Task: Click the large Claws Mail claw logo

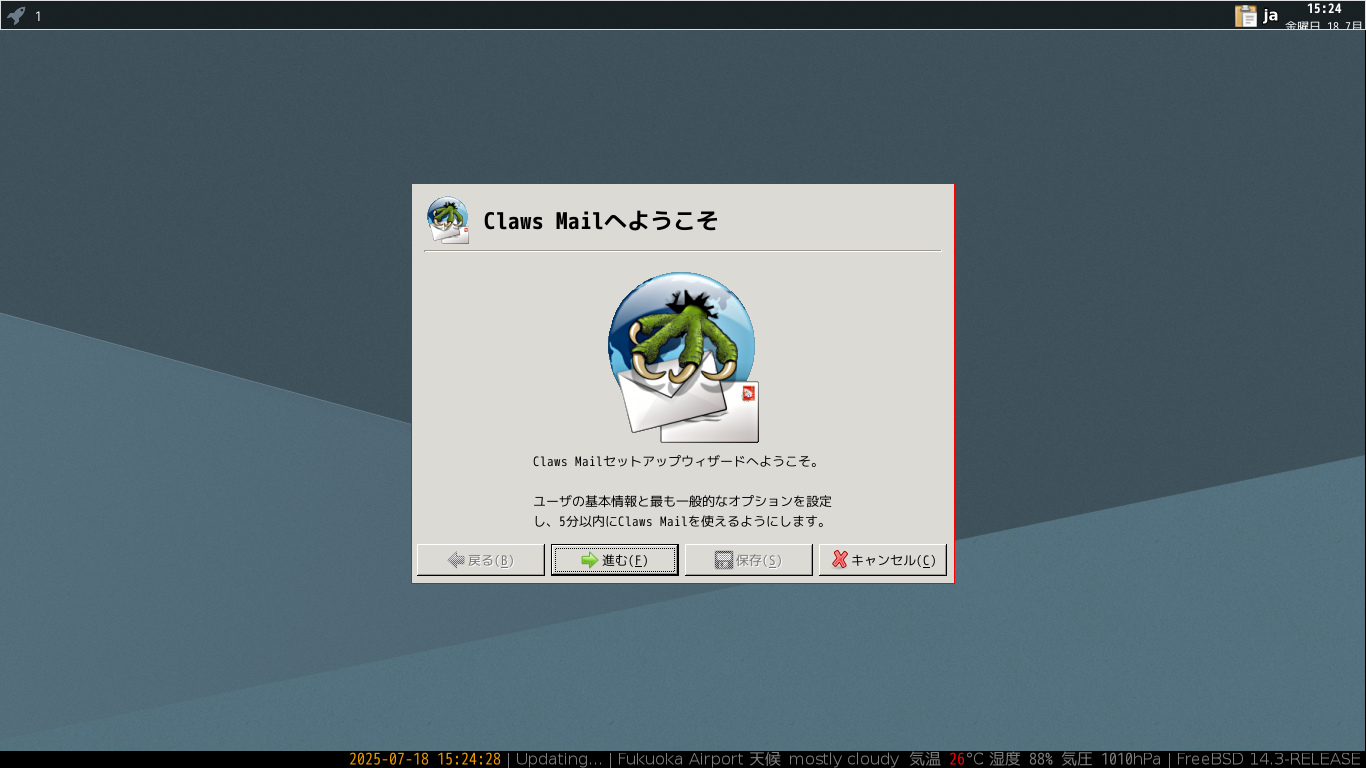Action: (x=683, y=357)
